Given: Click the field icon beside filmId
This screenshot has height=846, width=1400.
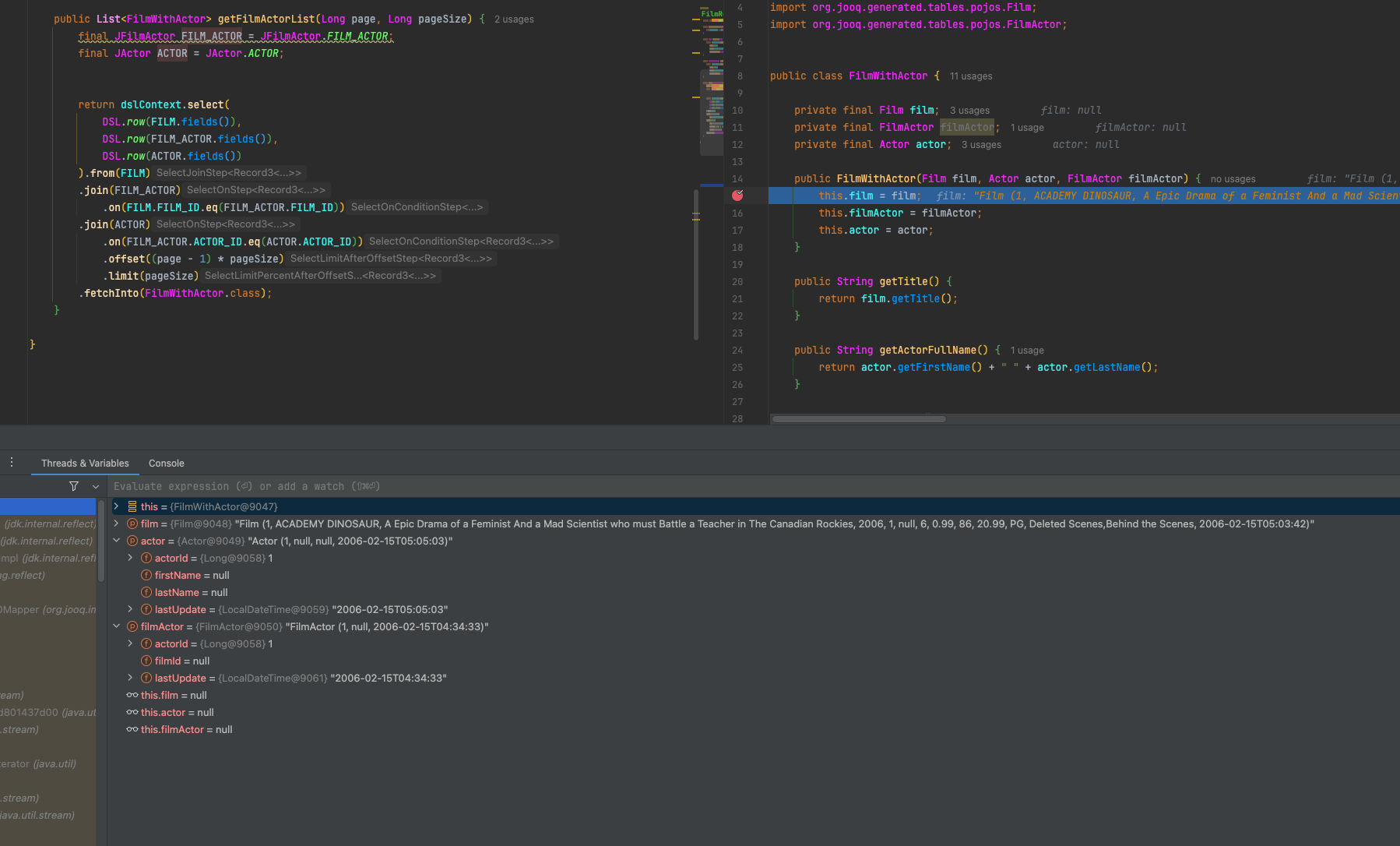Looking at the screenshot, I should click(x=146, y=661).
